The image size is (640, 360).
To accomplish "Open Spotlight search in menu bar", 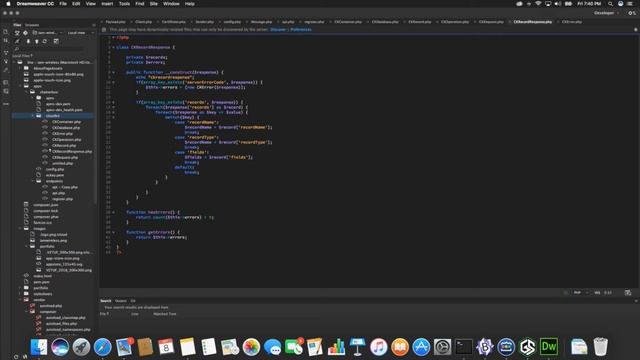I will coord(610,4).
